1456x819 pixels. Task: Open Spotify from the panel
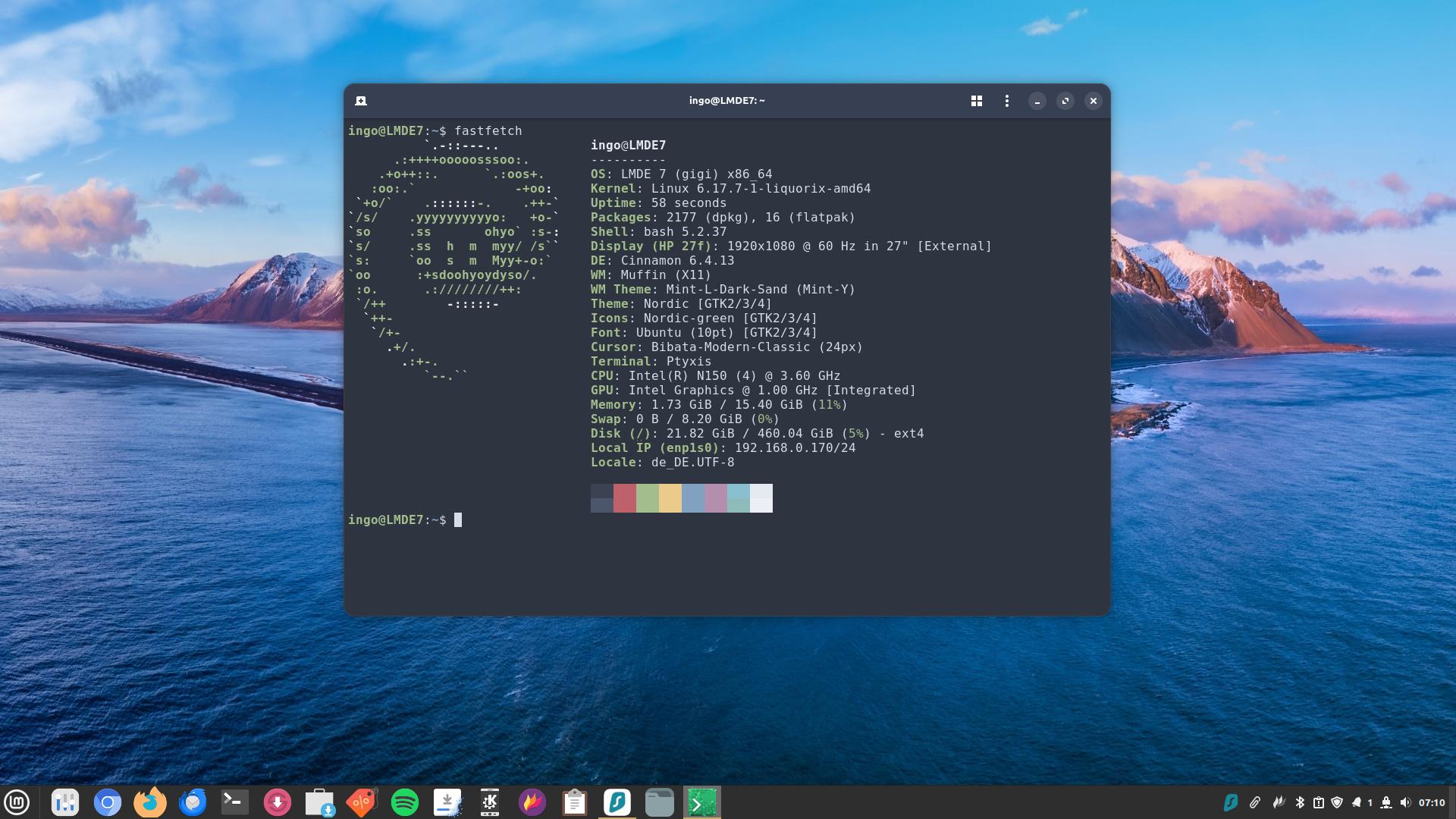(x=405, y=802)
